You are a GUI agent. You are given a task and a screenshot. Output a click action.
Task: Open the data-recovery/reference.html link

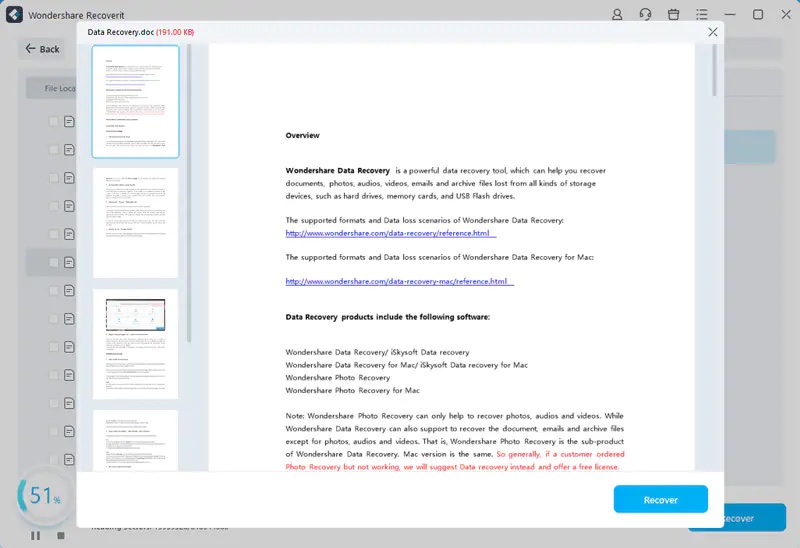pyautogui.click(x=389, y=233)
